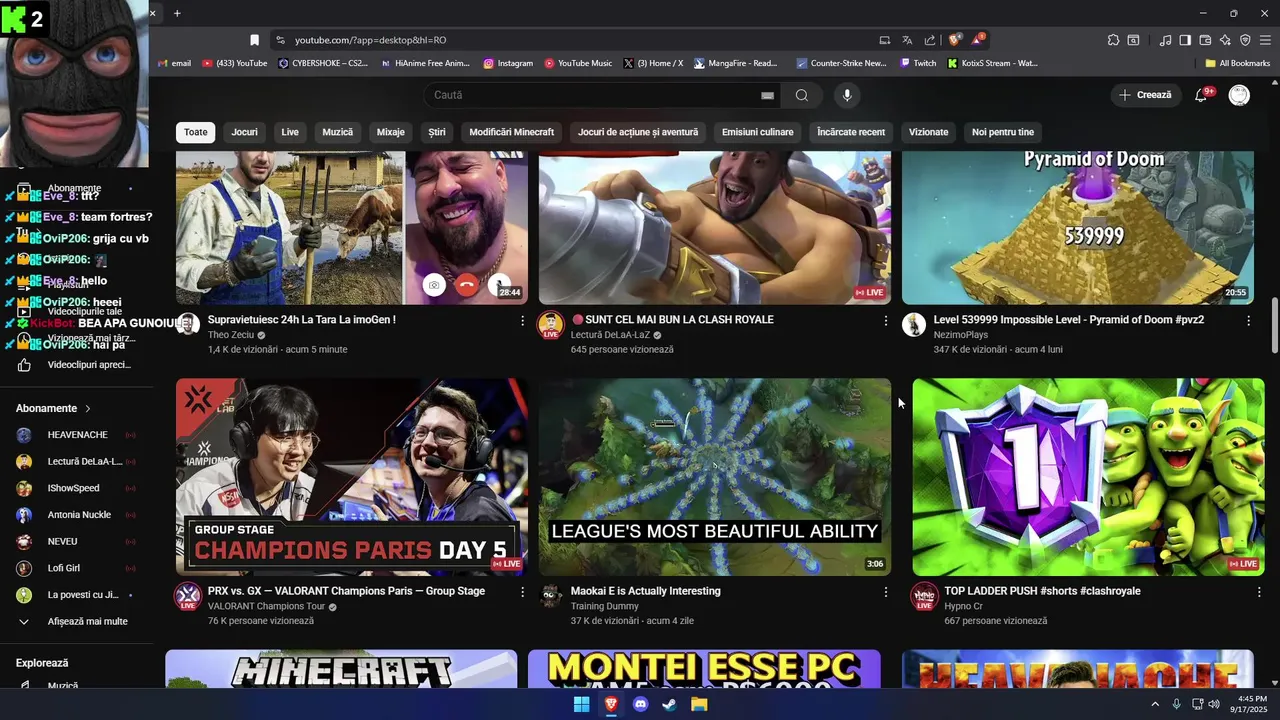Click the bookmark icon beside the URL
This screenshot has height=720, width=1280.
coord(254,40)
